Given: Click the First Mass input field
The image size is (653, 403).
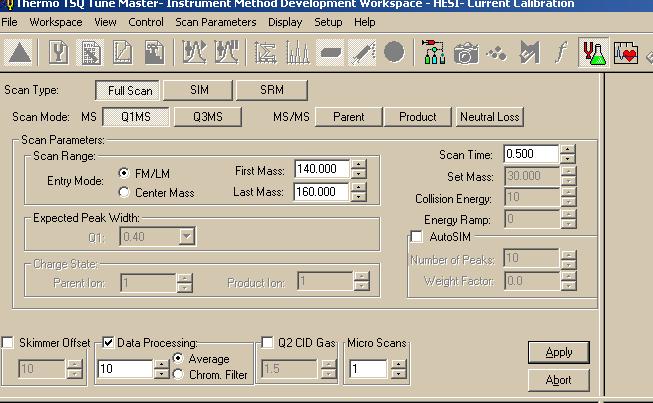Looking at the screenshot, I should click(322, 169).
